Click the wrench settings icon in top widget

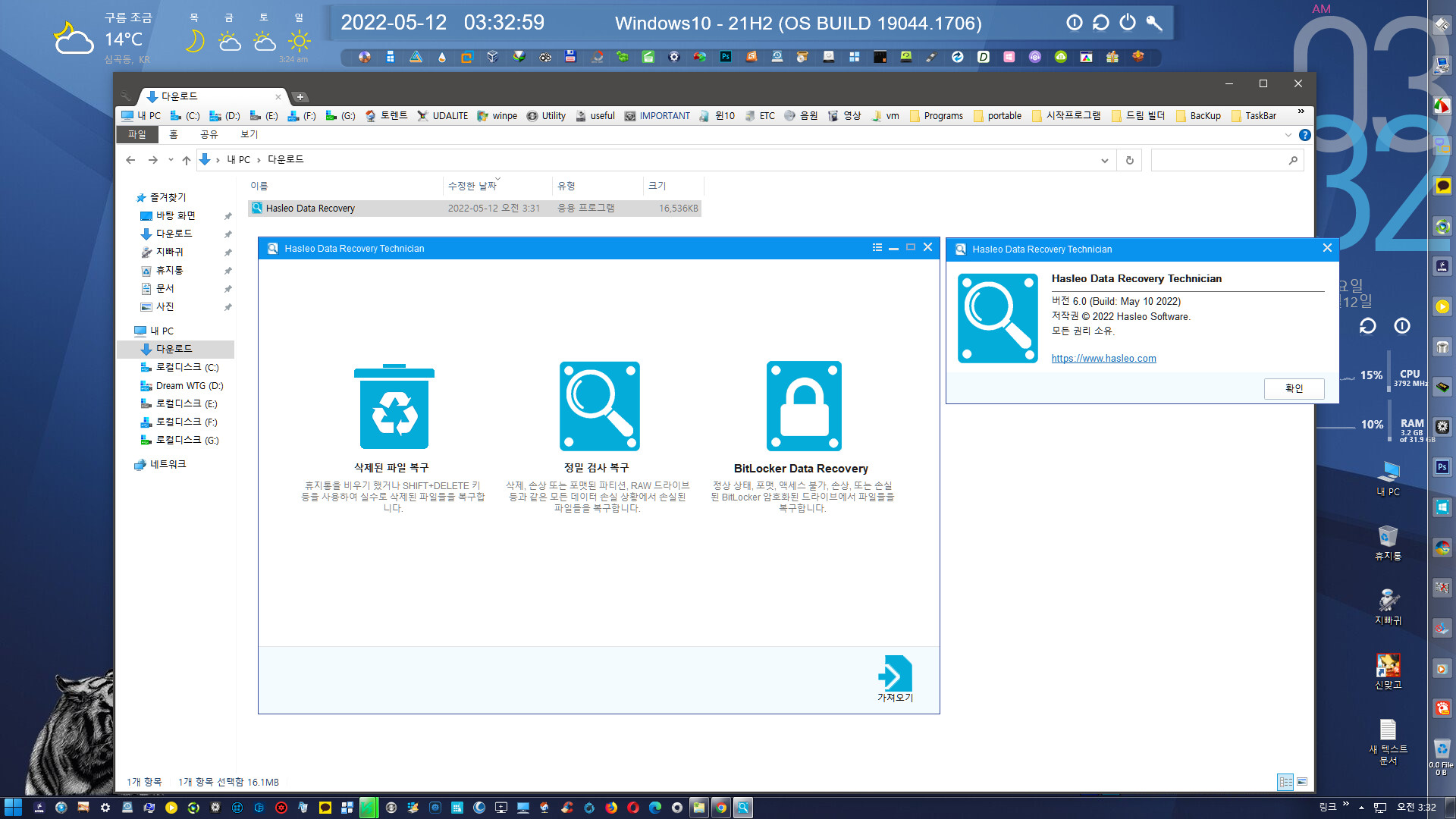click(1154, 23)
